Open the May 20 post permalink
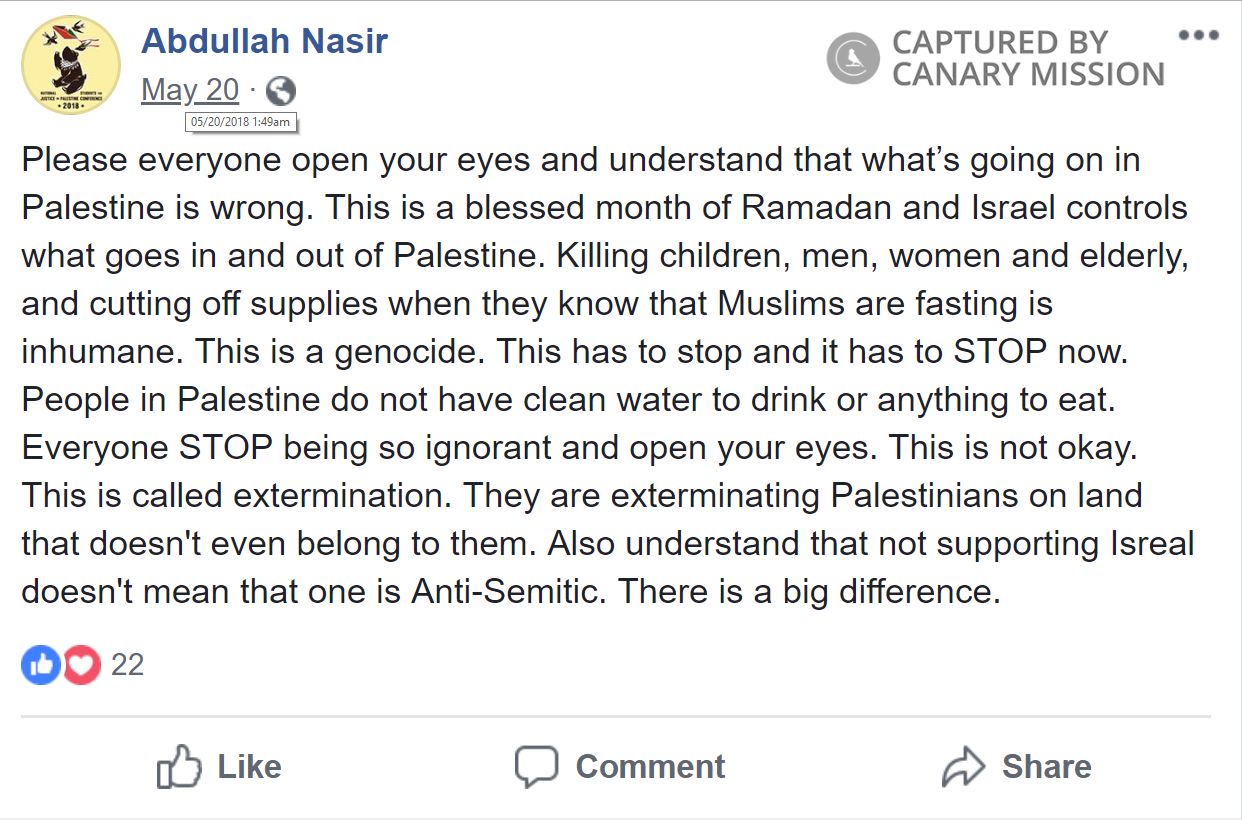This screenshot has height=820, width=1242. (190, 89)
